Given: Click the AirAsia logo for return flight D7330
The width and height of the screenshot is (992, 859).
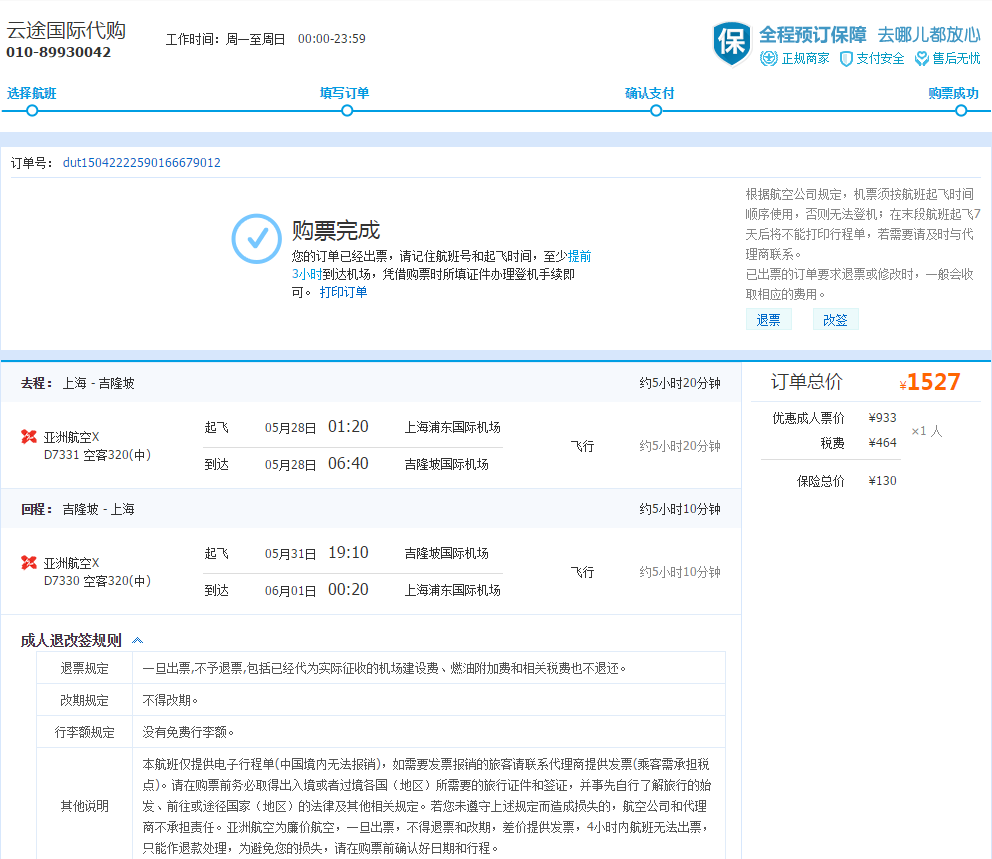Looking at the screenshot, I should click(x=29, y=563).
